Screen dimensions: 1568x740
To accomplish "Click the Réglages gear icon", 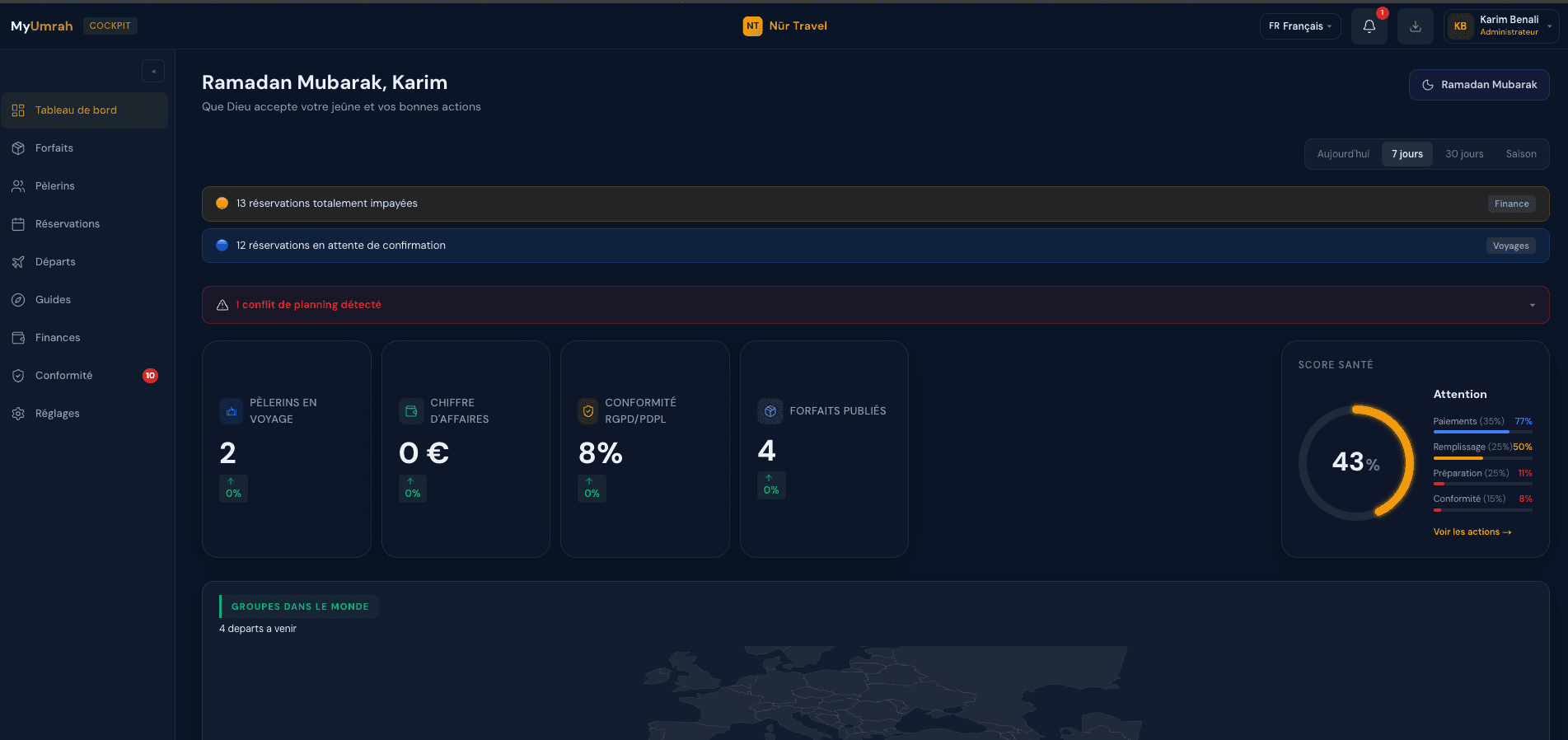I will (x=18, y=414).
